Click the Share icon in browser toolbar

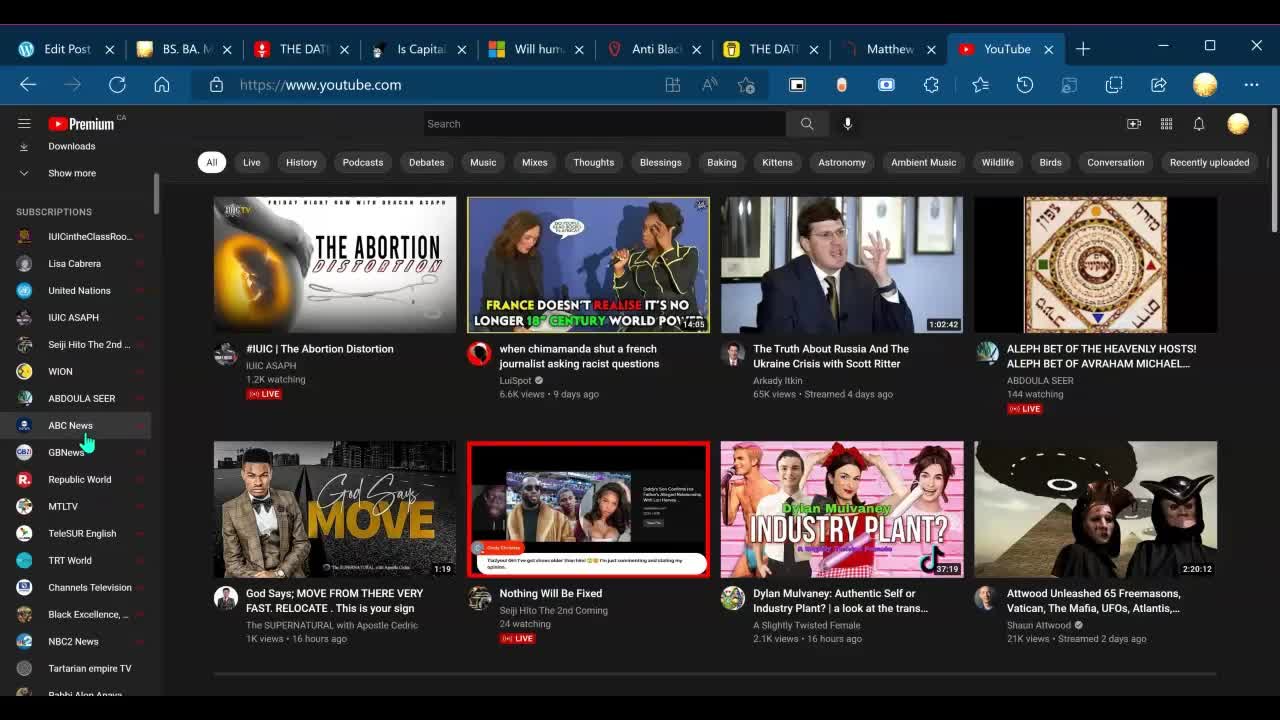click(x=1159, y=85)
